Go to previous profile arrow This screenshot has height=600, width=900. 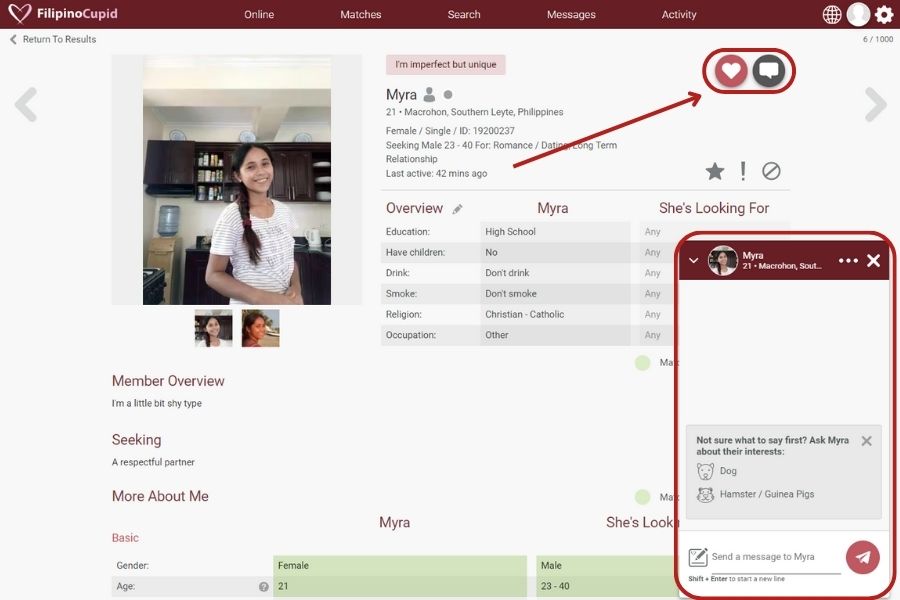click(x=26, y=104)
